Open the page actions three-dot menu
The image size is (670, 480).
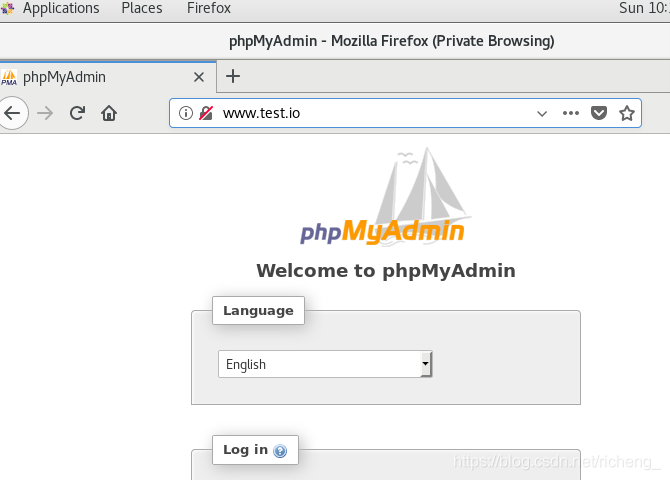(x=571, y=113)
